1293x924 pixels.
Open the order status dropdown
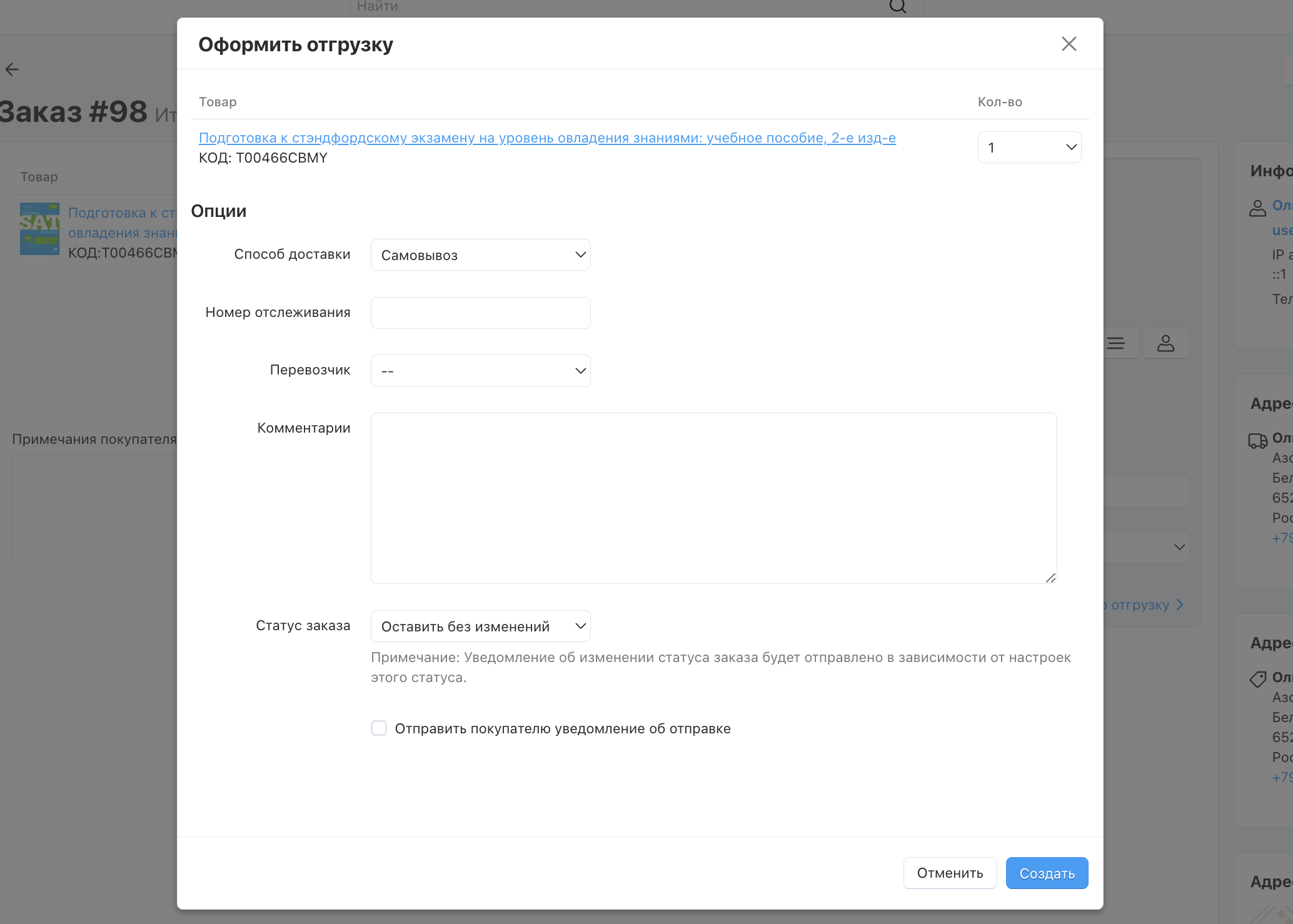[480, 626]
